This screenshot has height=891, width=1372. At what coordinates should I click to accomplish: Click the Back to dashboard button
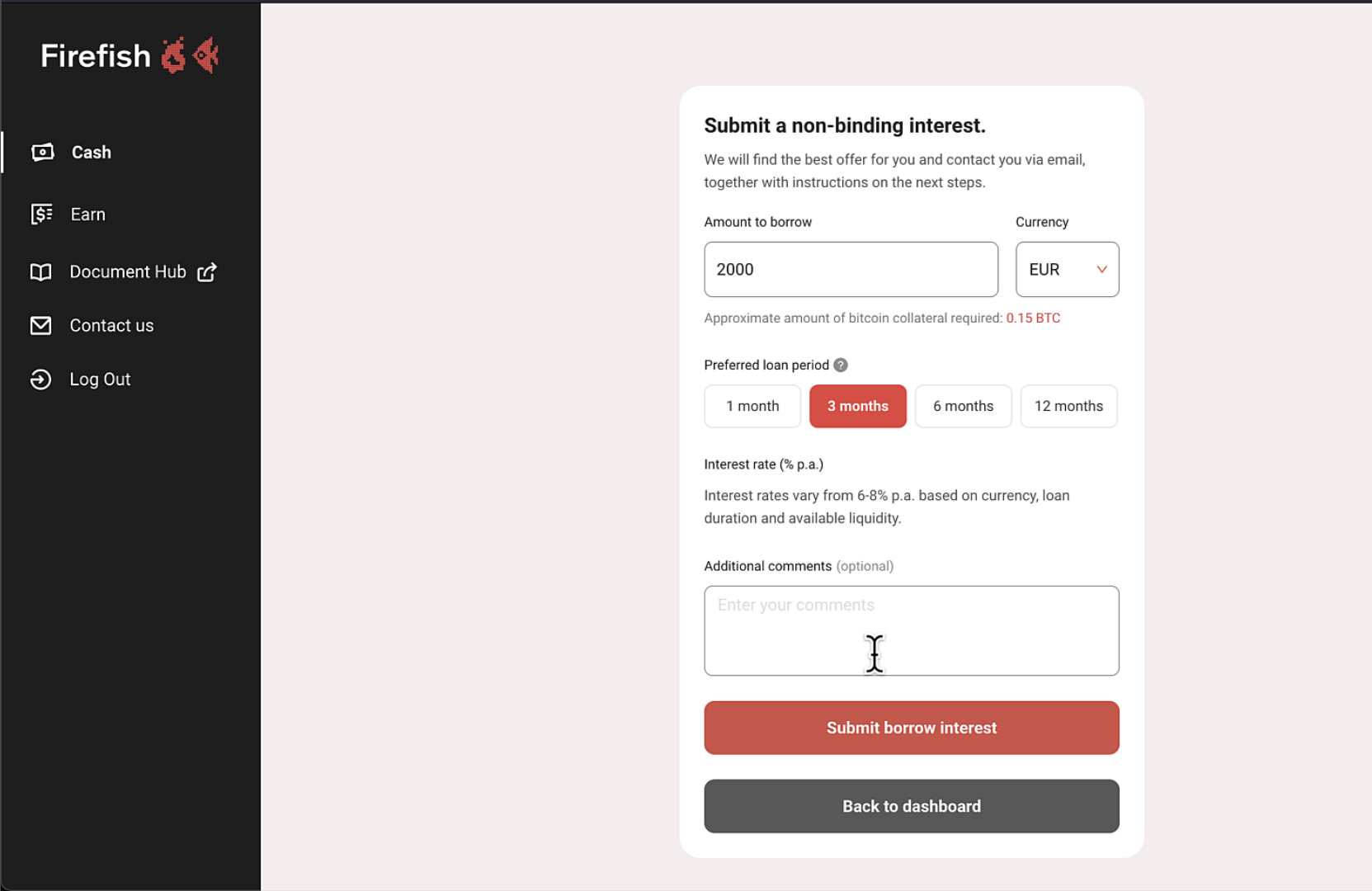pyautogui.click(x=911, y=806)
